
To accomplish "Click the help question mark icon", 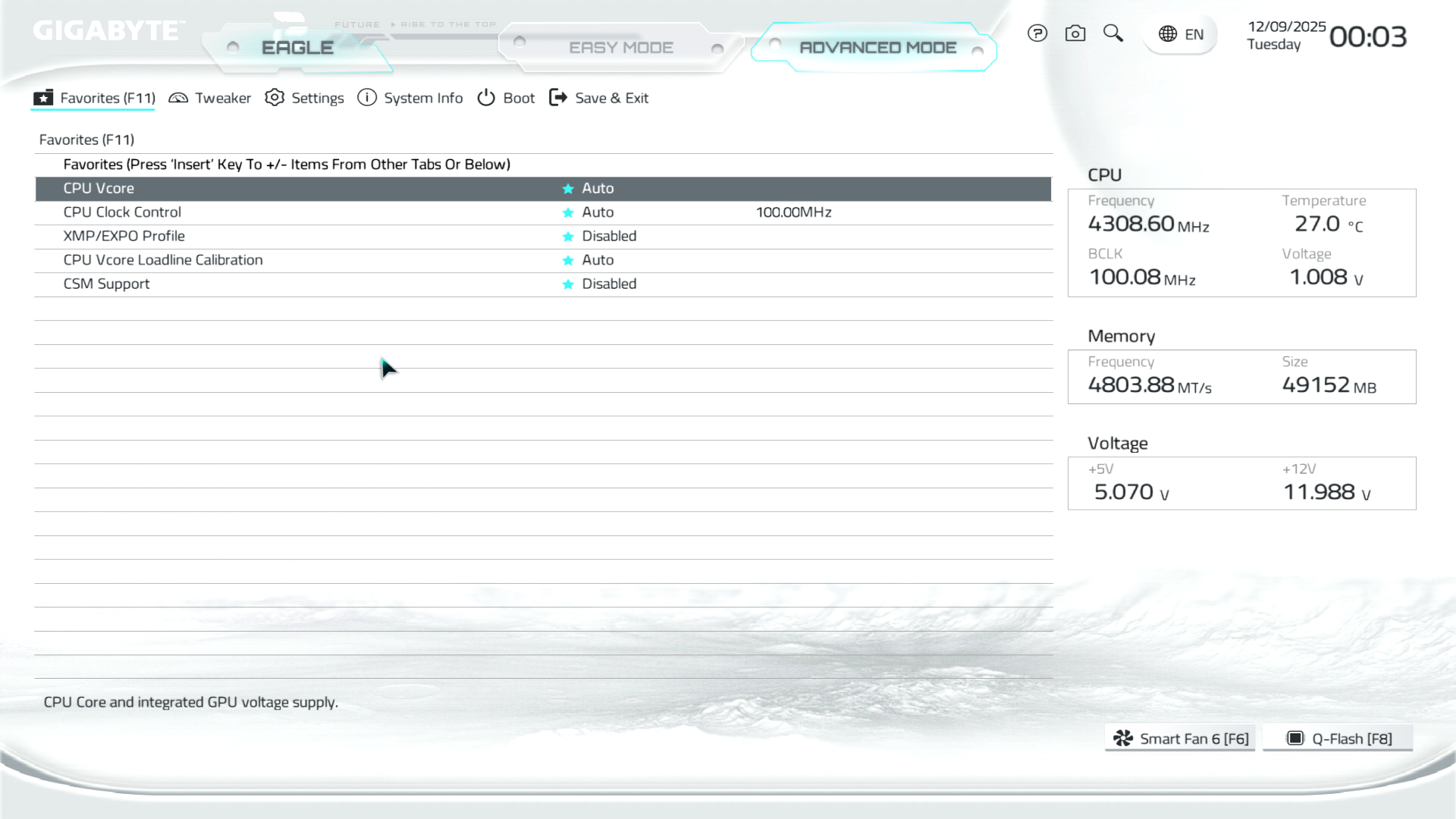I will (1037, 33).
